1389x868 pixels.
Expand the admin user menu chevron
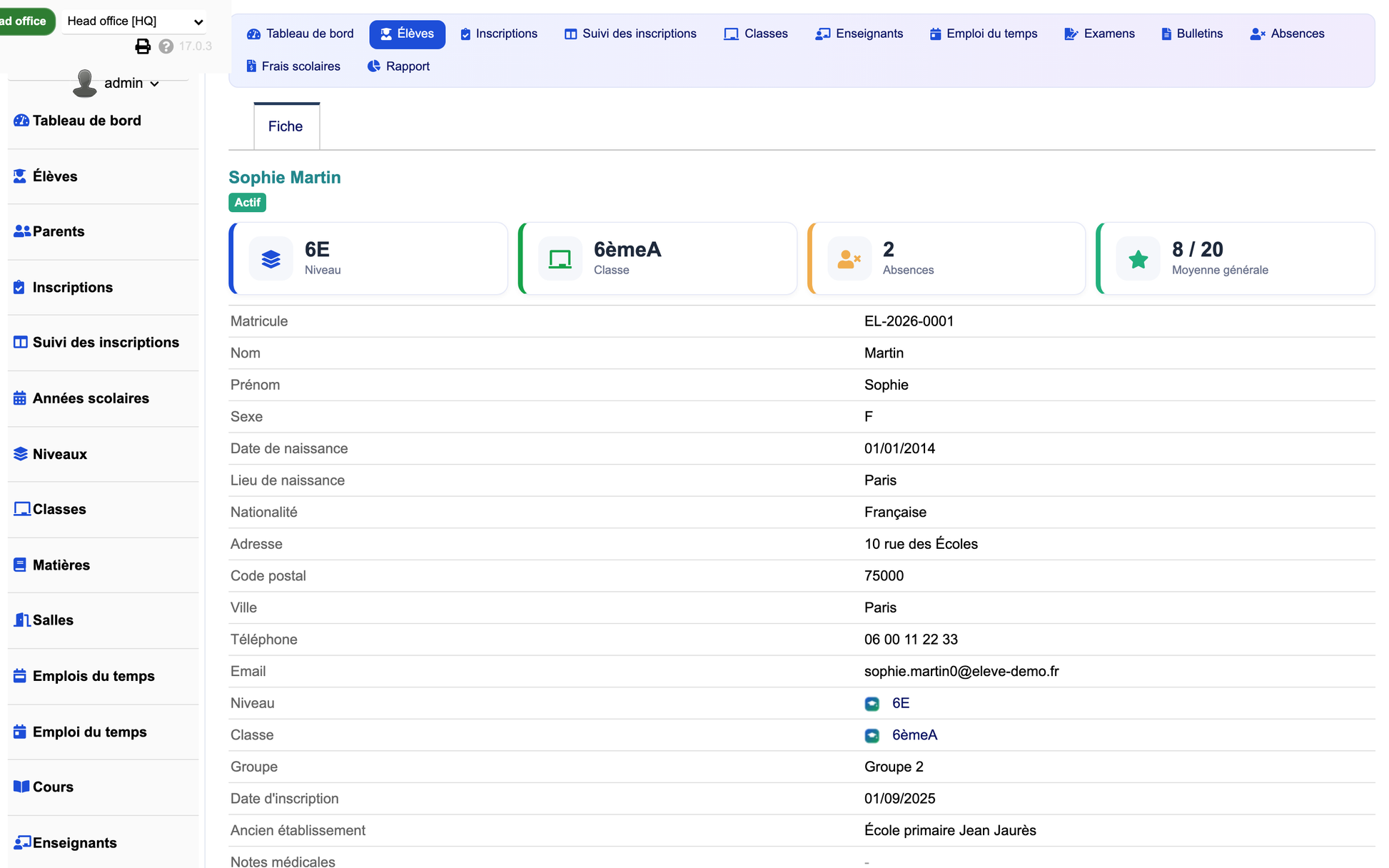pos(154,84)
